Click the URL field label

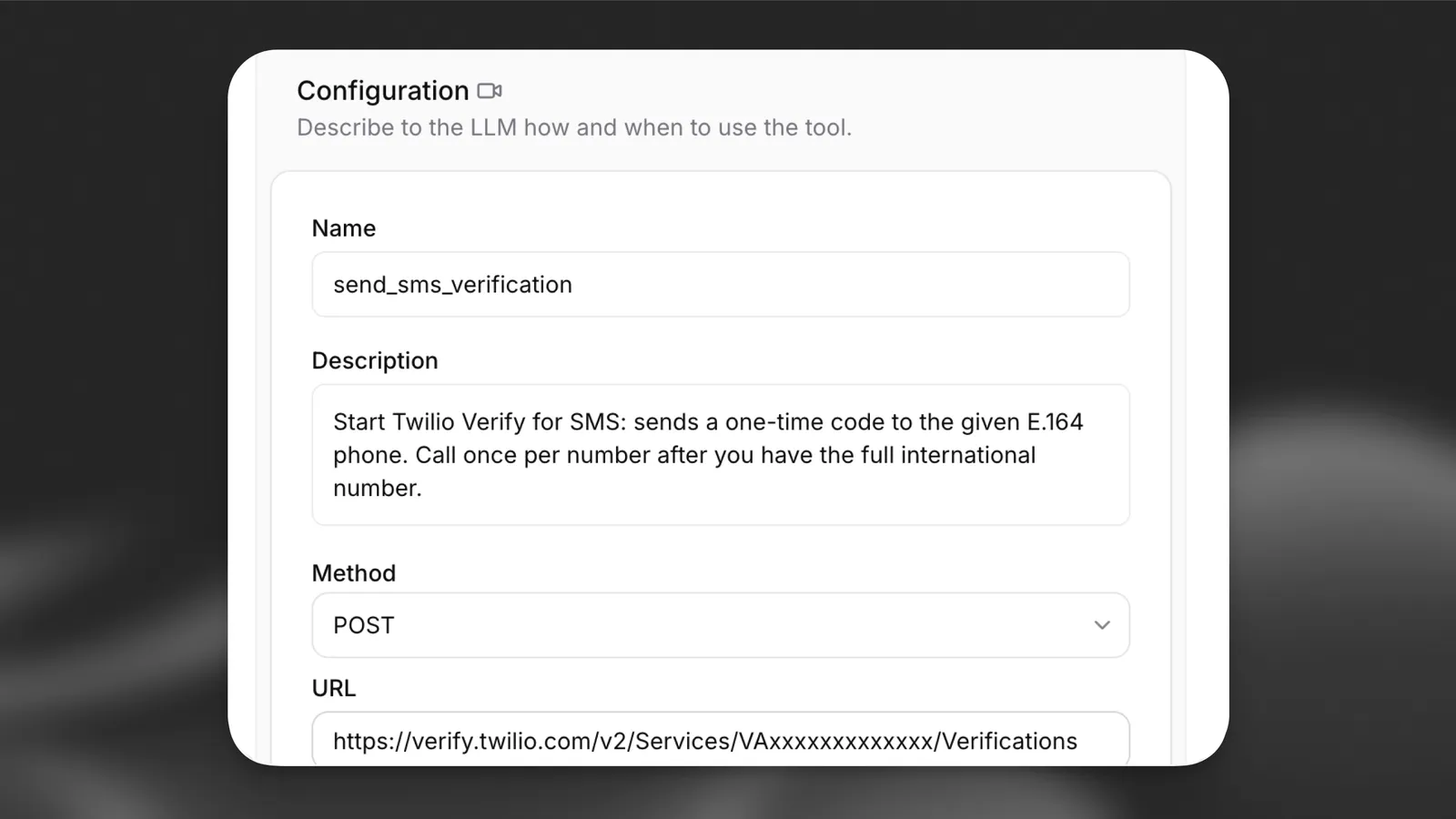click(x=334, y=688)
